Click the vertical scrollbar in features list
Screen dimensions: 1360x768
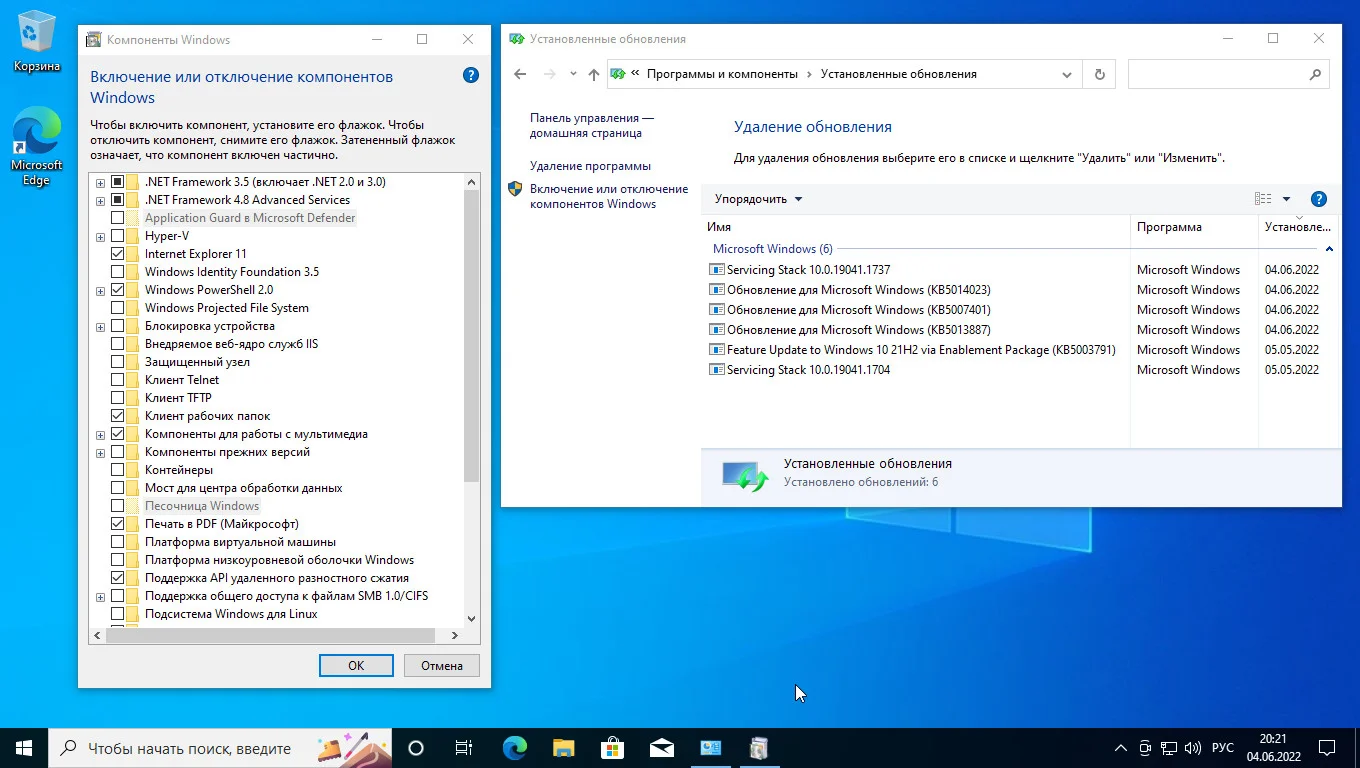pos(472,336)
